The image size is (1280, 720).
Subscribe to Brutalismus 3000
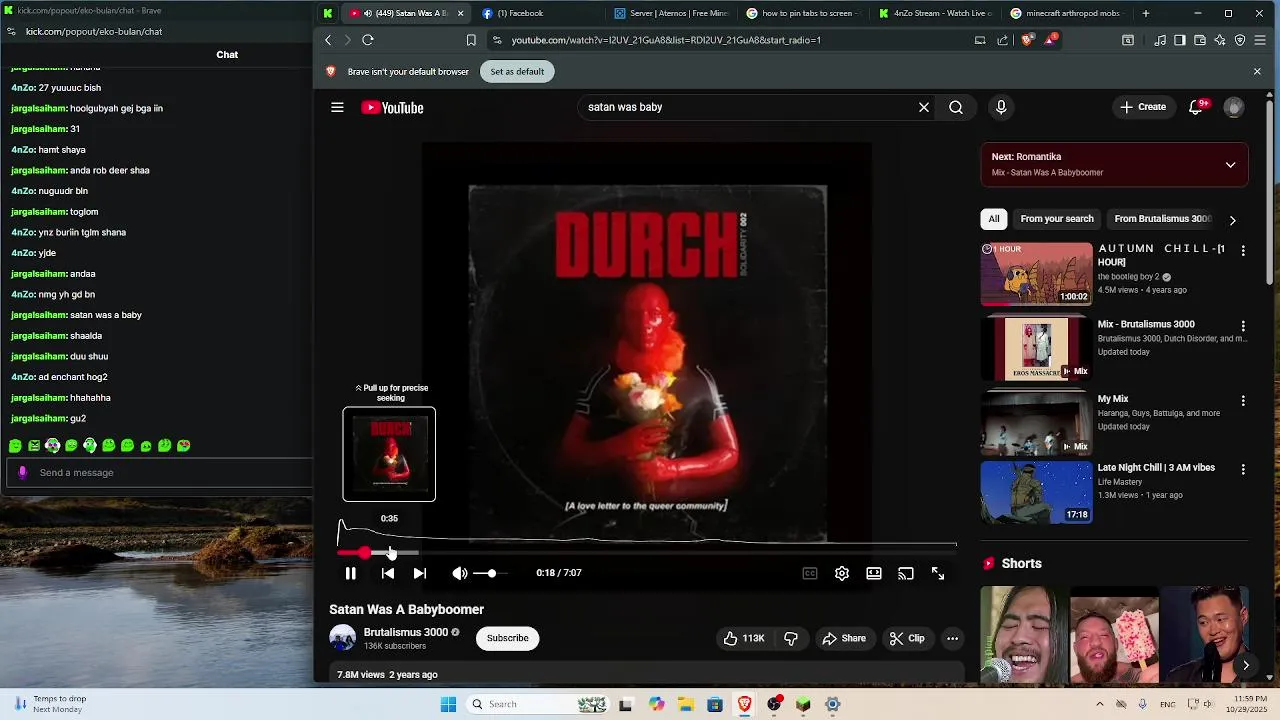(508, 638)
